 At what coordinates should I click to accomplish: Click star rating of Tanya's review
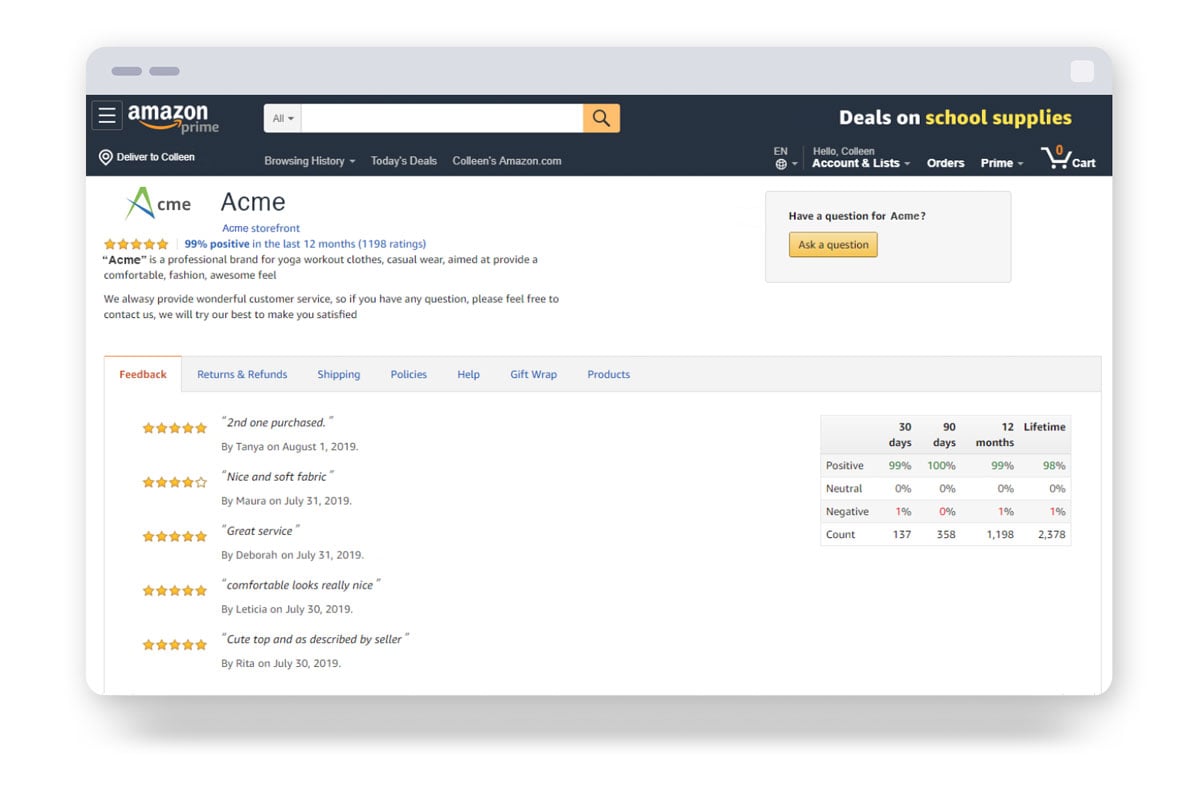[x=174, y=428]
